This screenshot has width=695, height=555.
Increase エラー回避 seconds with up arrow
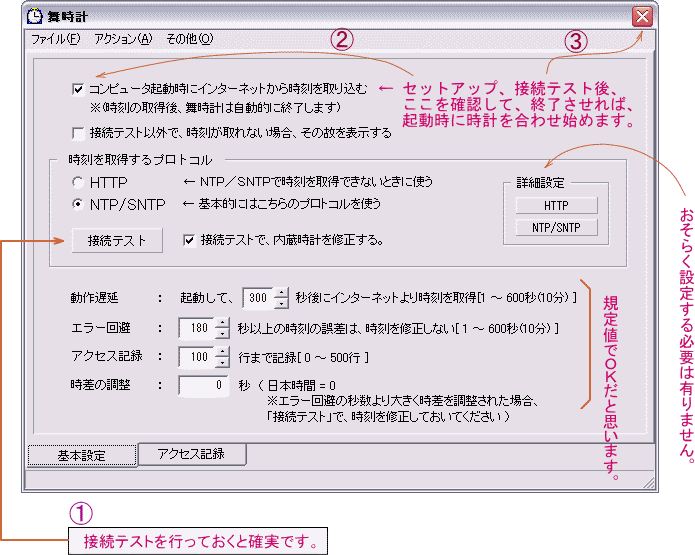tap(222, 322)
